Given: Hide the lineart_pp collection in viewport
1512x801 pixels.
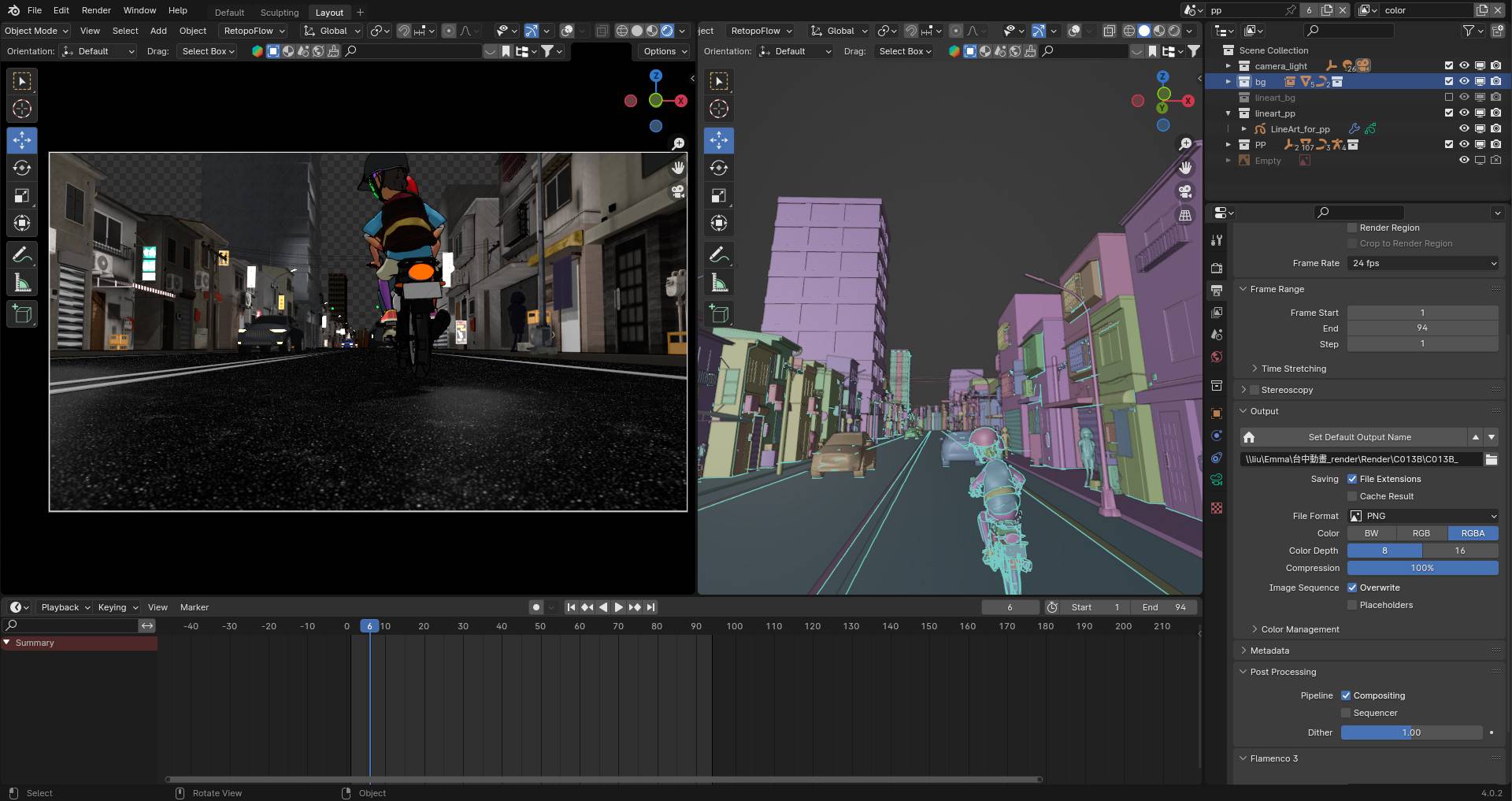Looking at the screenshot, I should click(1464, 113).
